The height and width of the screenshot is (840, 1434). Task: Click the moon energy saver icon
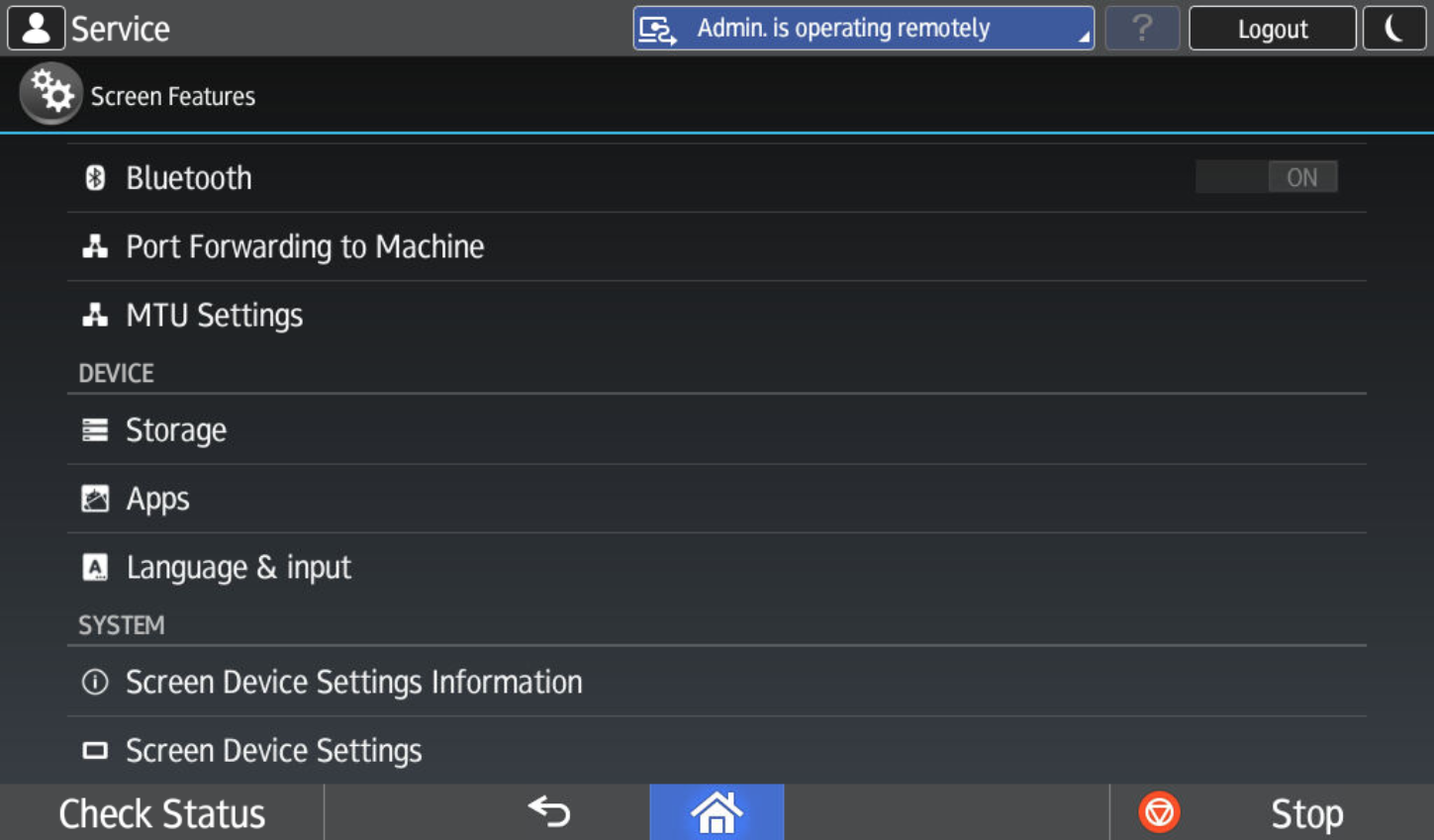pos(1393,29)
